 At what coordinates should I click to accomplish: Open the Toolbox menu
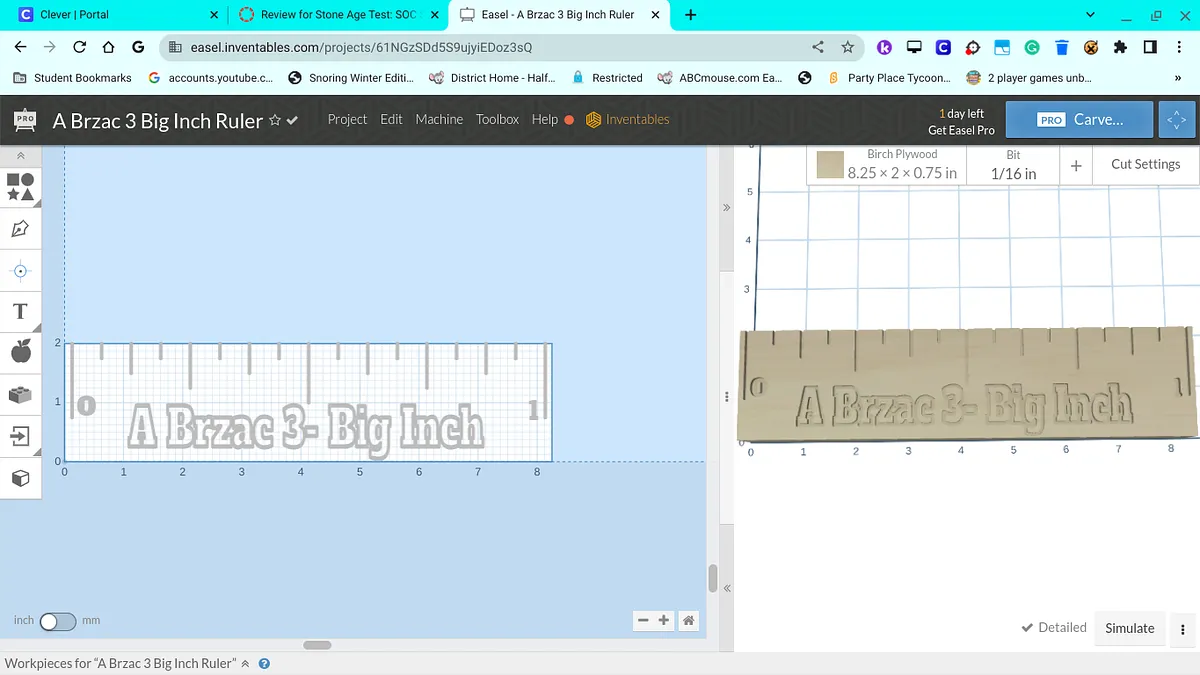497,119
